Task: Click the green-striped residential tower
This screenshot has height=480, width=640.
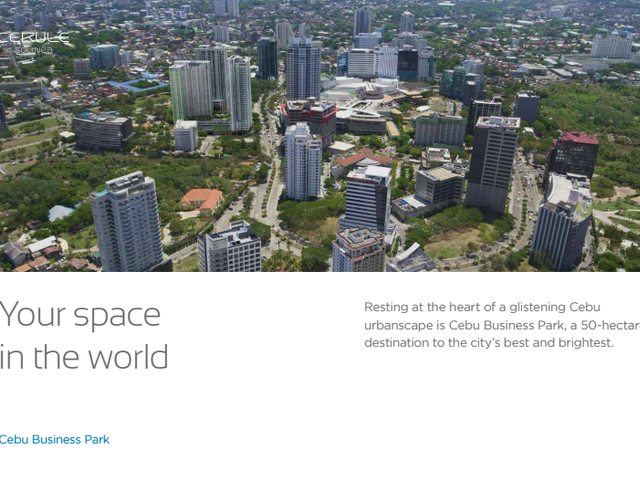Action: (x=190, y=91)
